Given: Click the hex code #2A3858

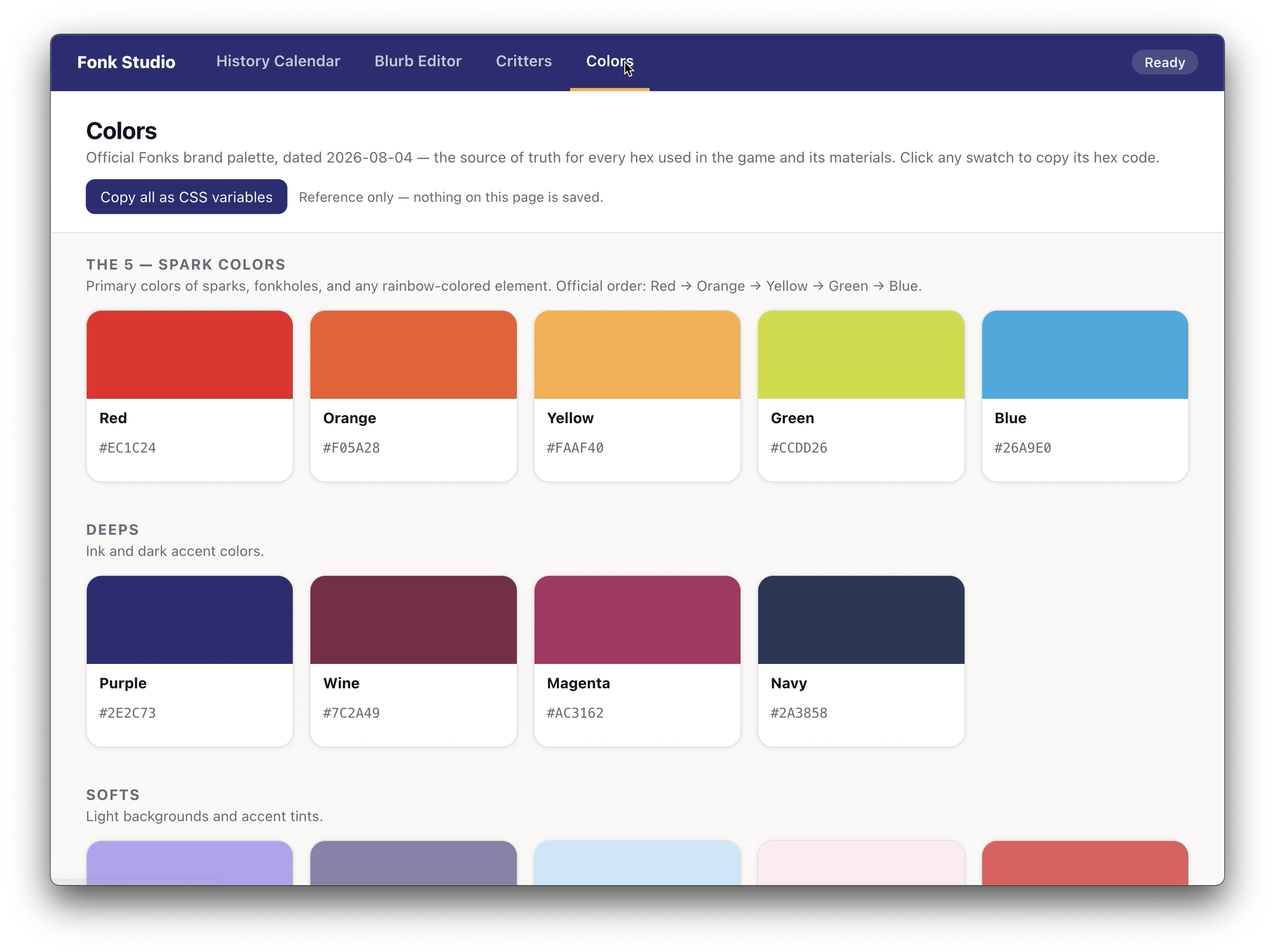Looking at the screenshot, I should coord(799,713).
